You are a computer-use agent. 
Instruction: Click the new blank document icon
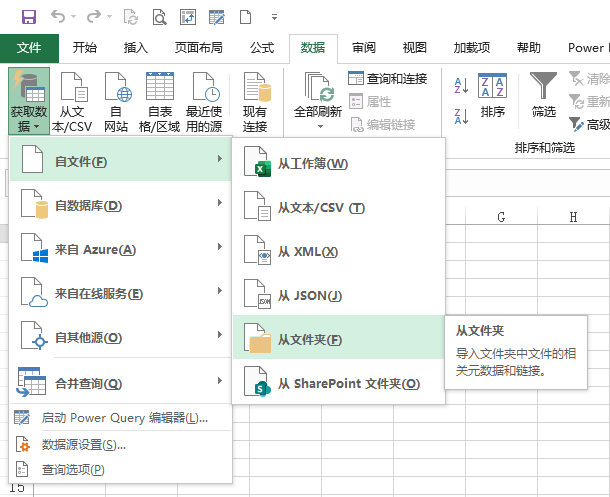(245, 17)
